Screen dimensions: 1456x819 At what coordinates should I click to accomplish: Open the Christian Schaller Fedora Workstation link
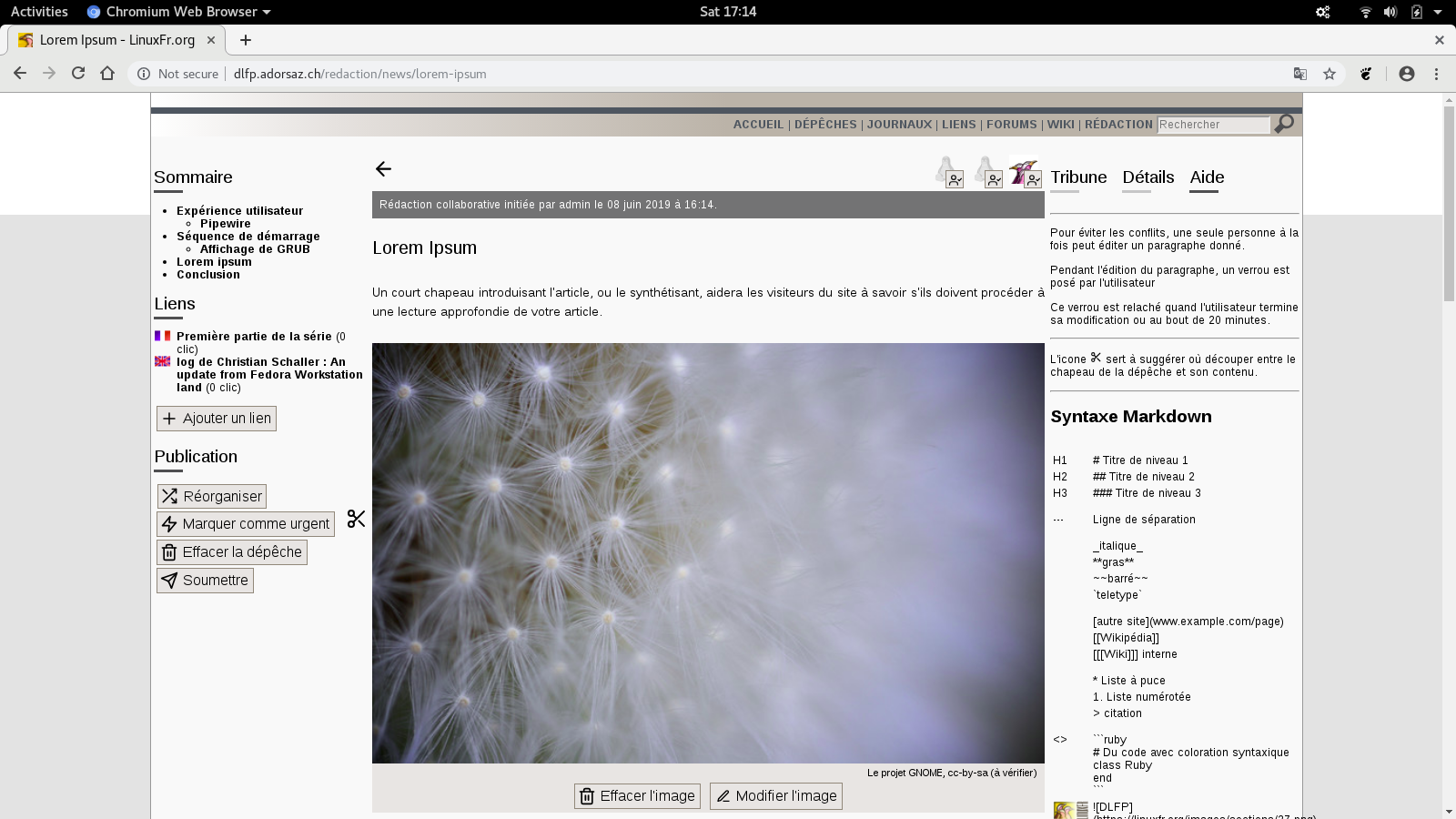pos(269,374)
